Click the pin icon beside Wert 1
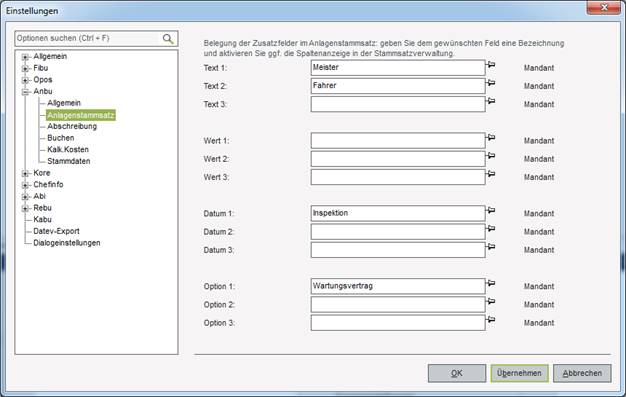 [491, 137]
